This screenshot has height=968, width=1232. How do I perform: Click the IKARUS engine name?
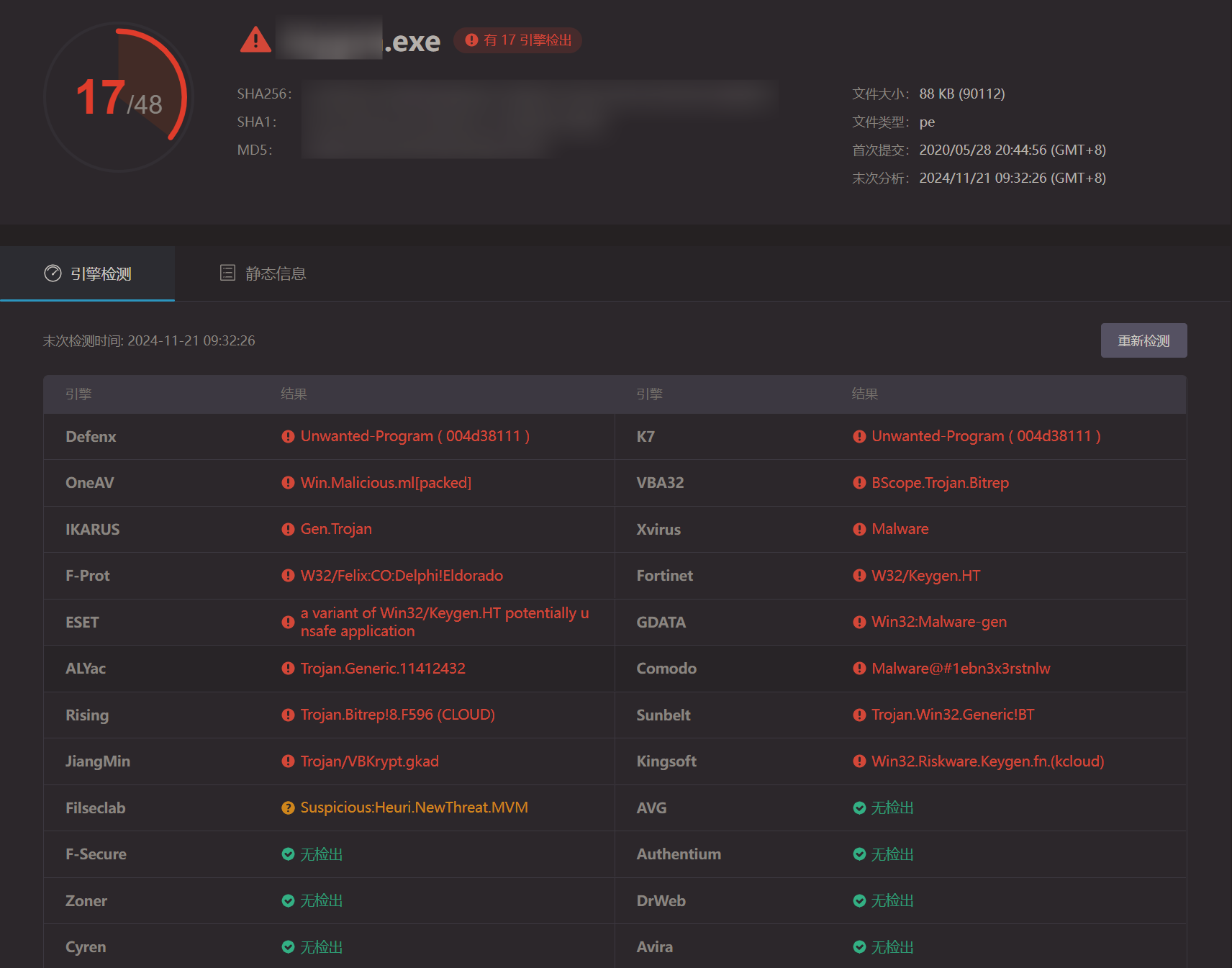coord(93,530)
